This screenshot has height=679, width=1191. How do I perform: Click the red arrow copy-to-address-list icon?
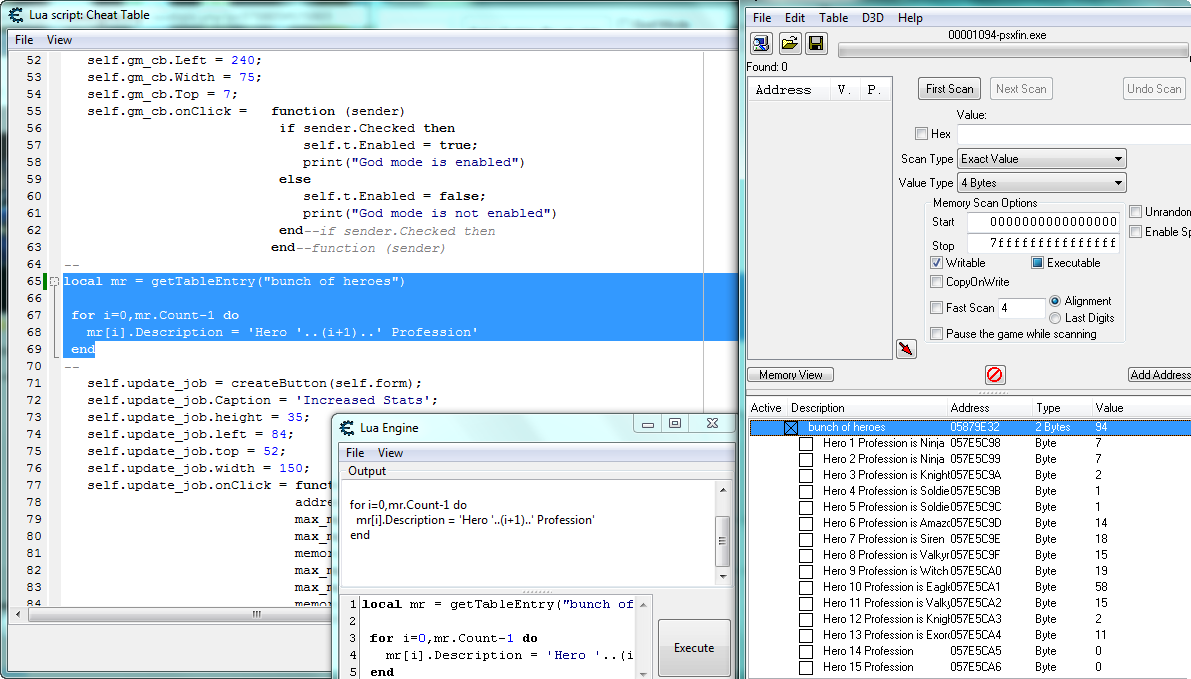(906, 349)
